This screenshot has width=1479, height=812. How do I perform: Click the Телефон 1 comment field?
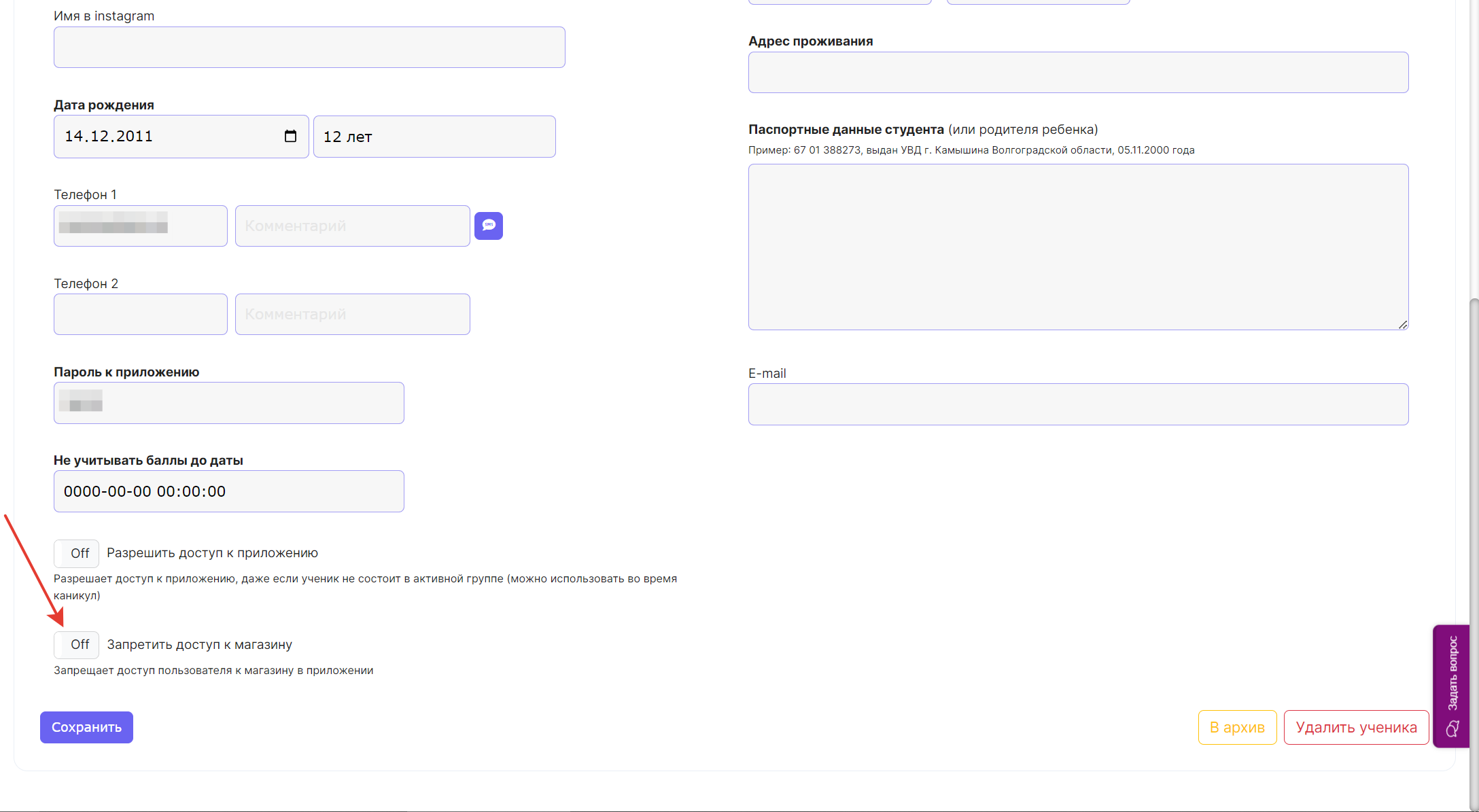click(x=352, y=226)
